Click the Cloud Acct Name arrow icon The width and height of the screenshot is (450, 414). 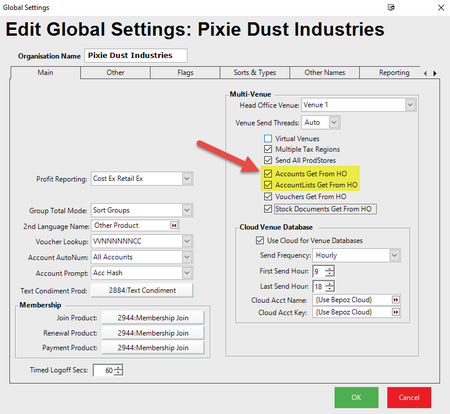click(396, 300)
